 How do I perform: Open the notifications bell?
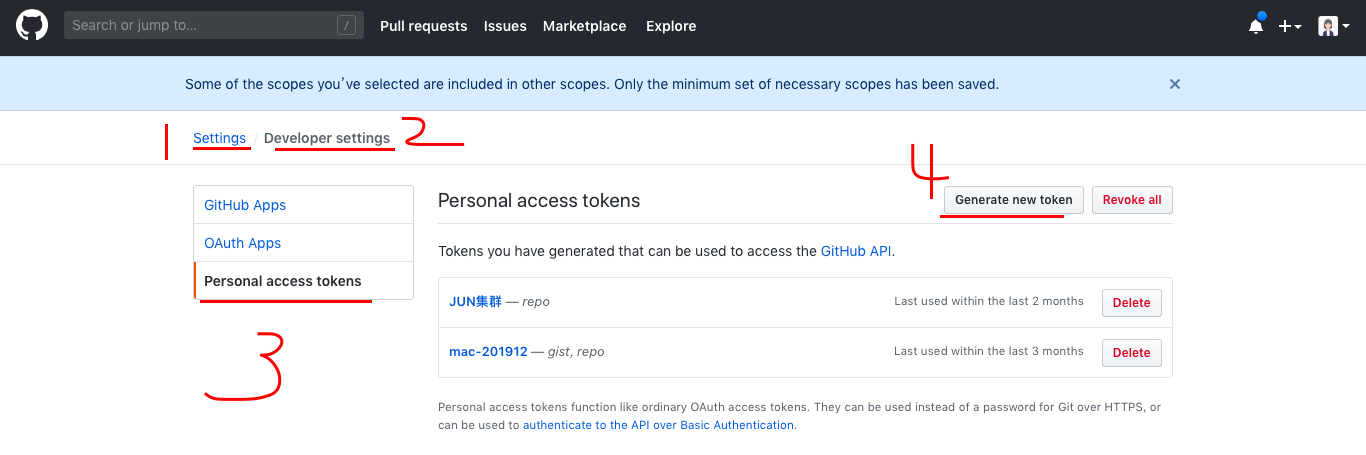[x=1256, y=27]
